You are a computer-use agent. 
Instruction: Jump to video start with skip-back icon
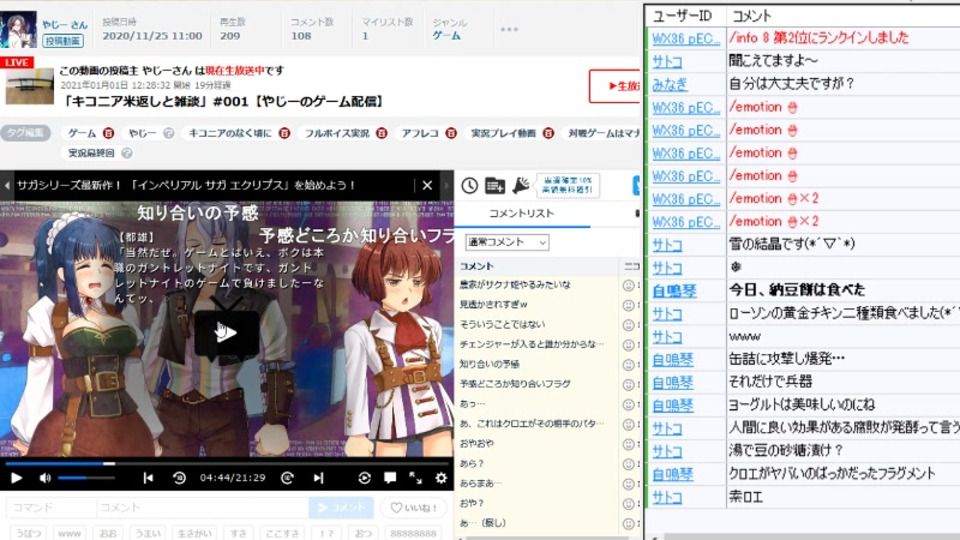point(148,478)
